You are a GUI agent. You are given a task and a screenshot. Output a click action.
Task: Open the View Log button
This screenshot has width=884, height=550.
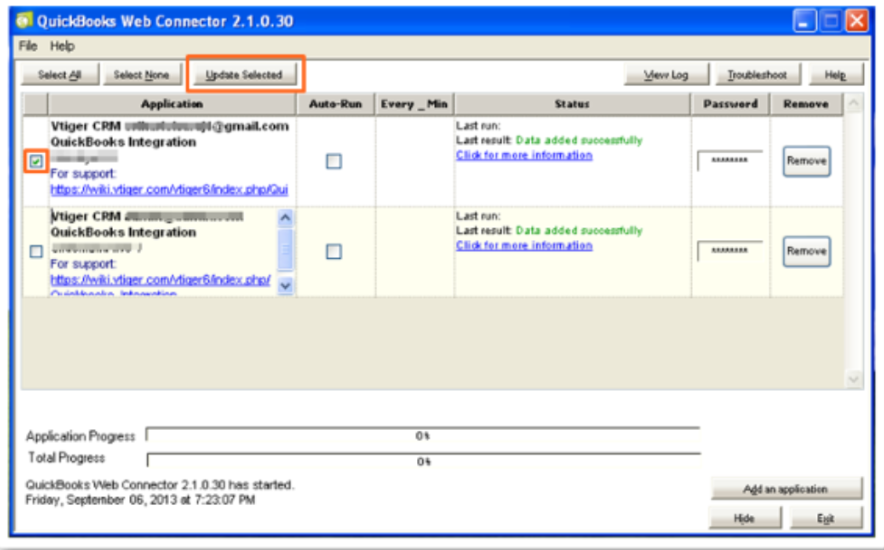[666, 75]
